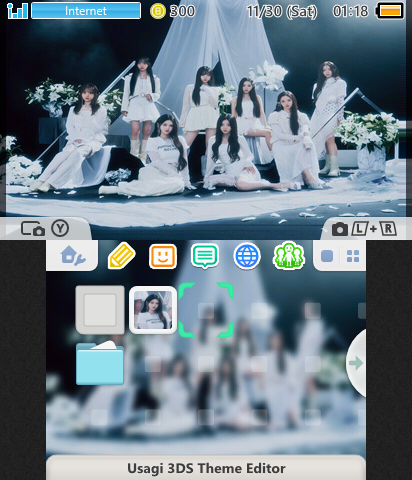Click the 01:18 clock display
The height and width of the screenshot is (480, 412).
click(x=351, y=11)
